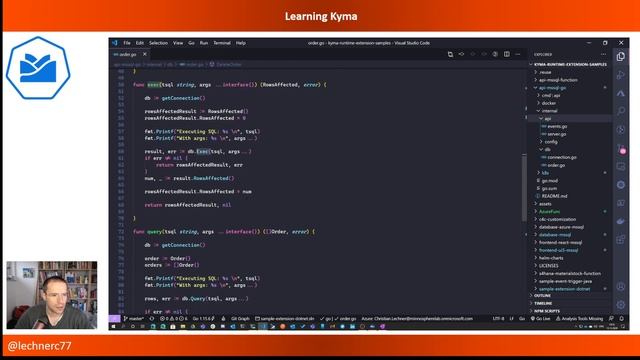Open the Windows Start button
The height and width of the screenshot is (360, 640).
click(x=113, y=327)
